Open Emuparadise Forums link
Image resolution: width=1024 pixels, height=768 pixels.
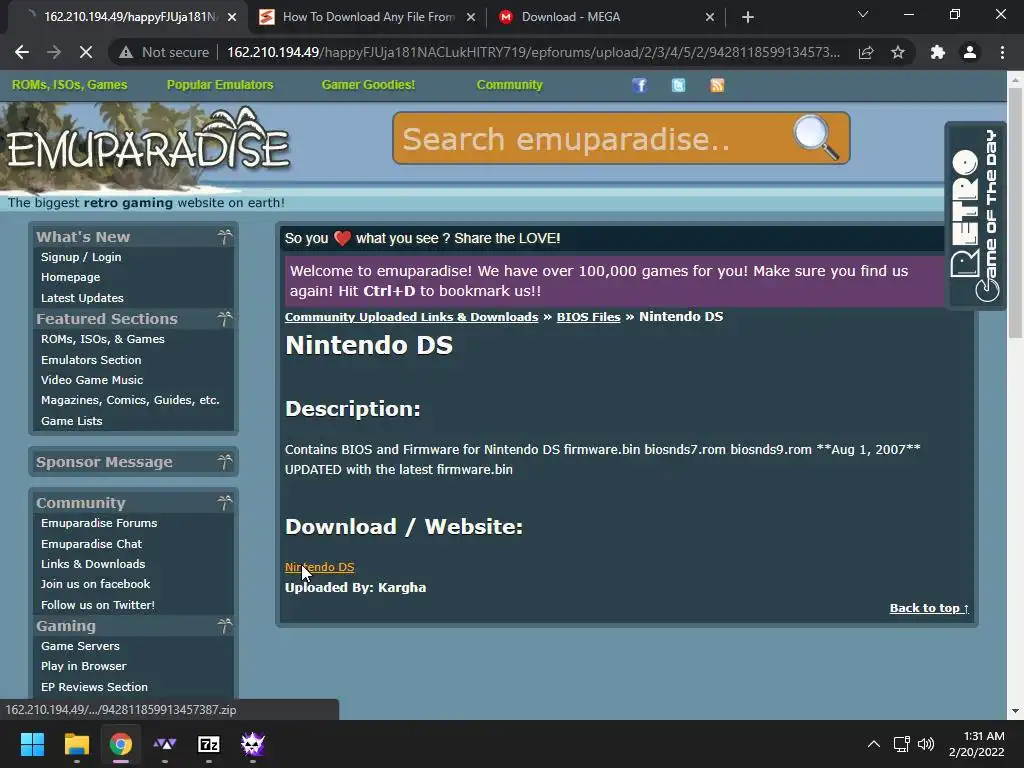(x=99, y=523)
